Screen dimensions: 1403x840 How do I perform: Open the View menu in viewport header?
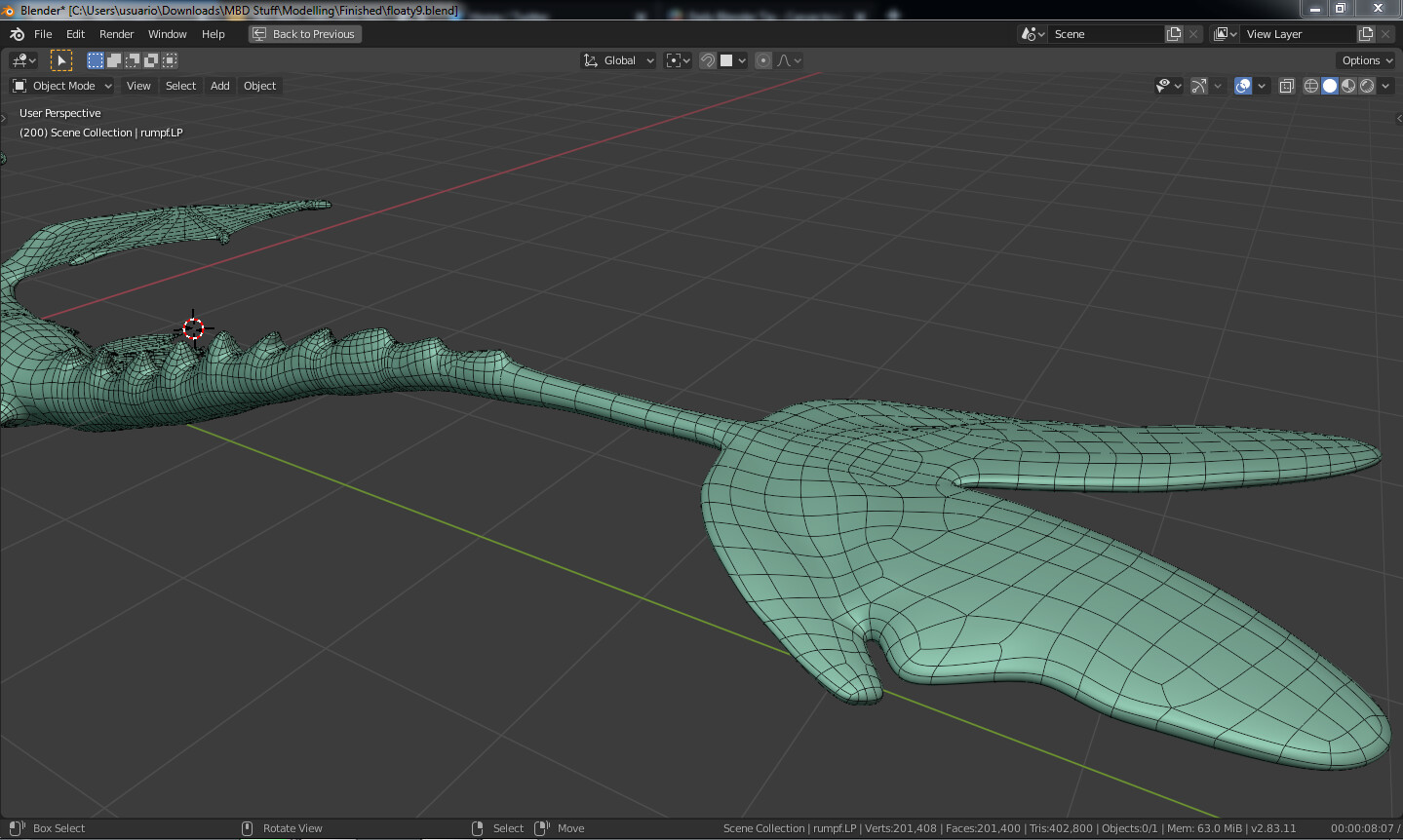[138, 86]
